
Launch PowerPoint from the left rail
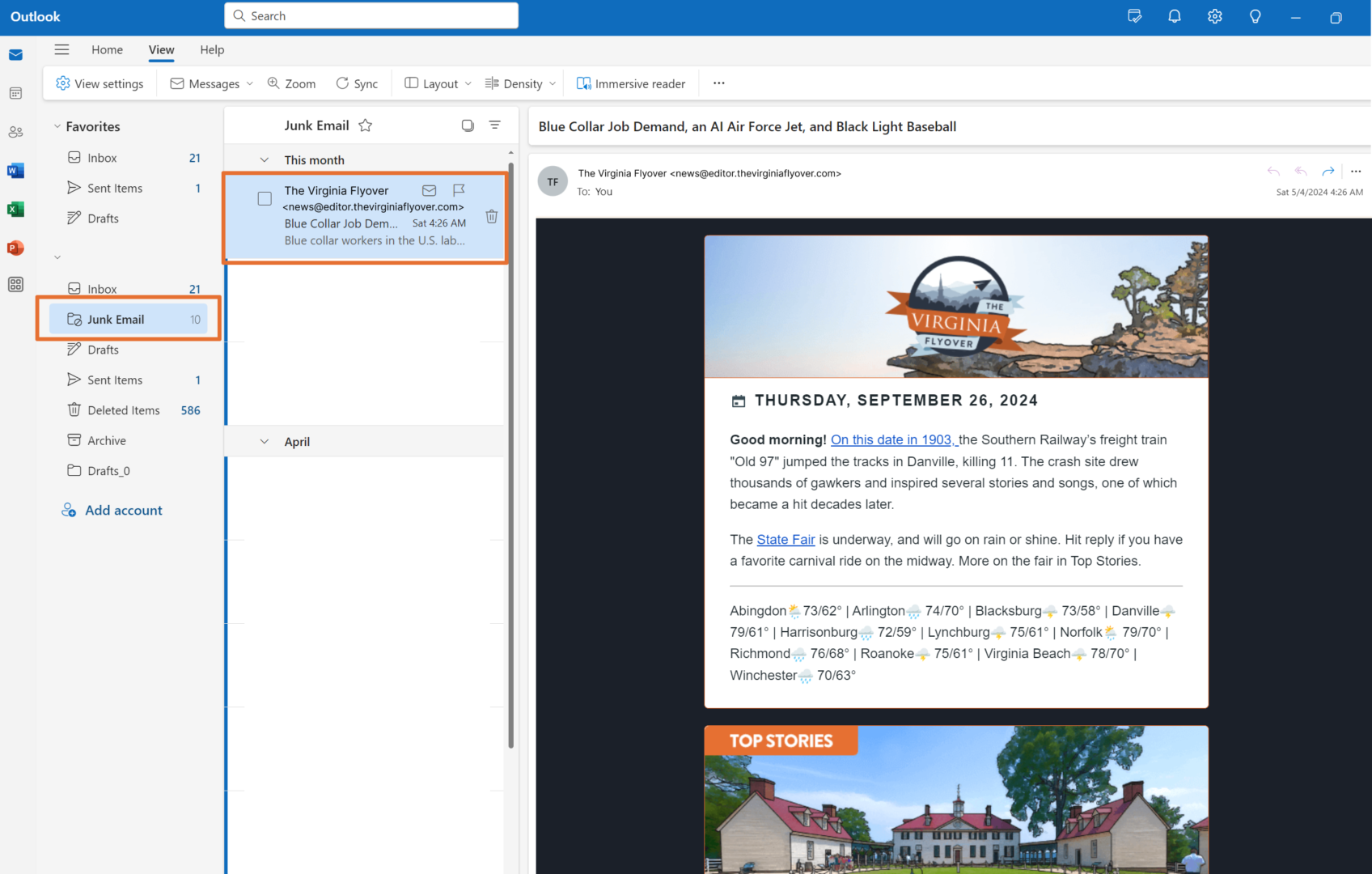tap(15, 248)
